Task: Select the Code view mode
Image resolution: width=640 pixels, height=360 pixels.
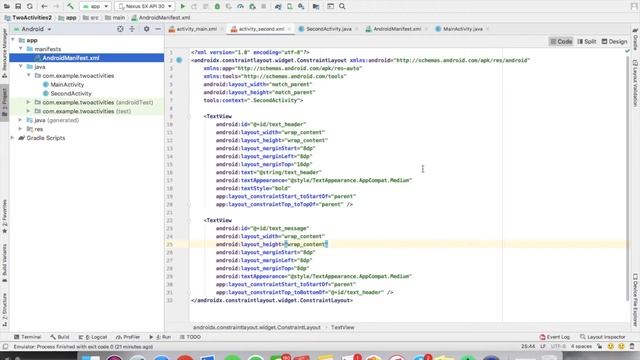Action: pos(561,41)
